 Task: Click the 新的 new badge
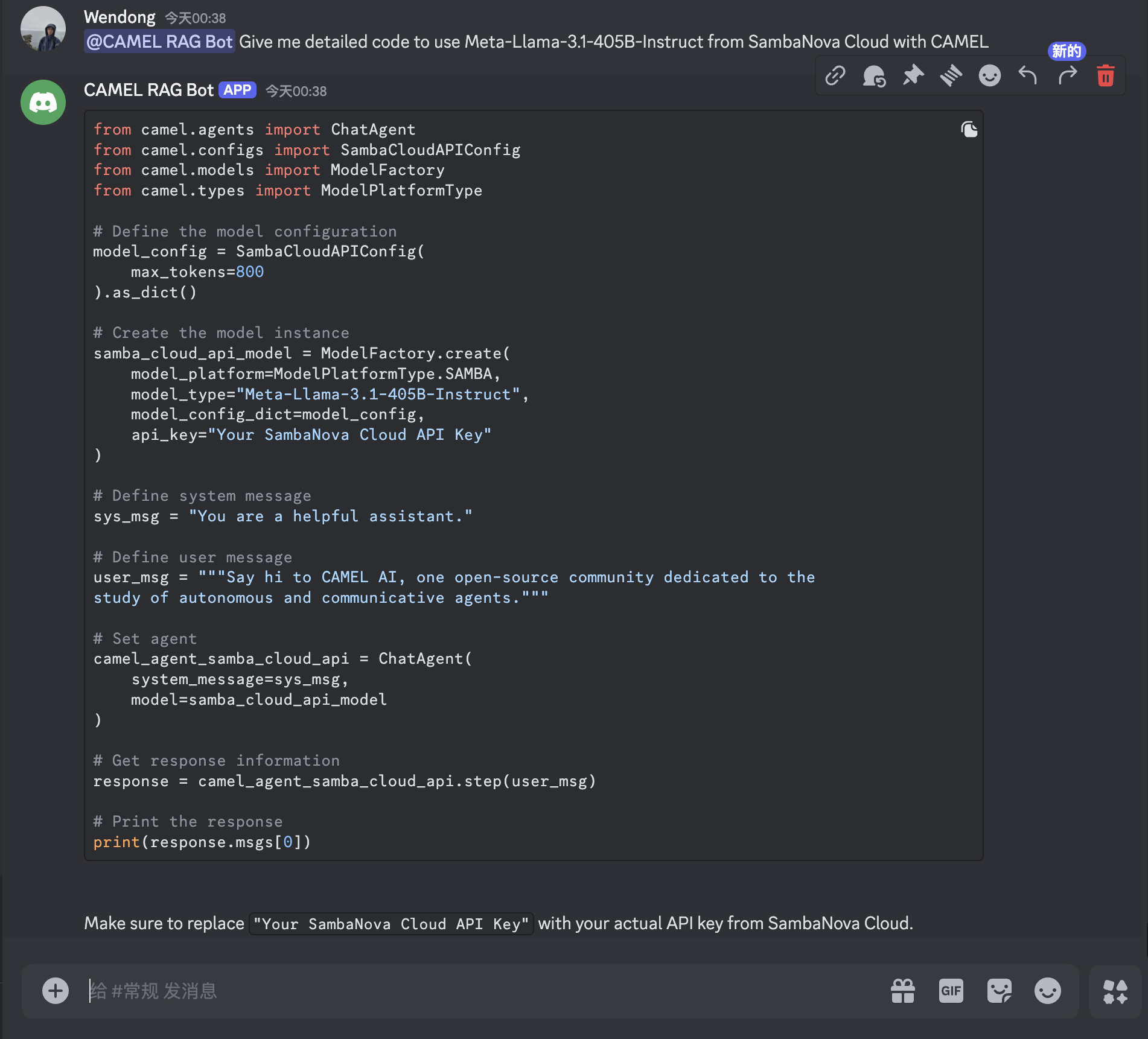point(1067,51)
